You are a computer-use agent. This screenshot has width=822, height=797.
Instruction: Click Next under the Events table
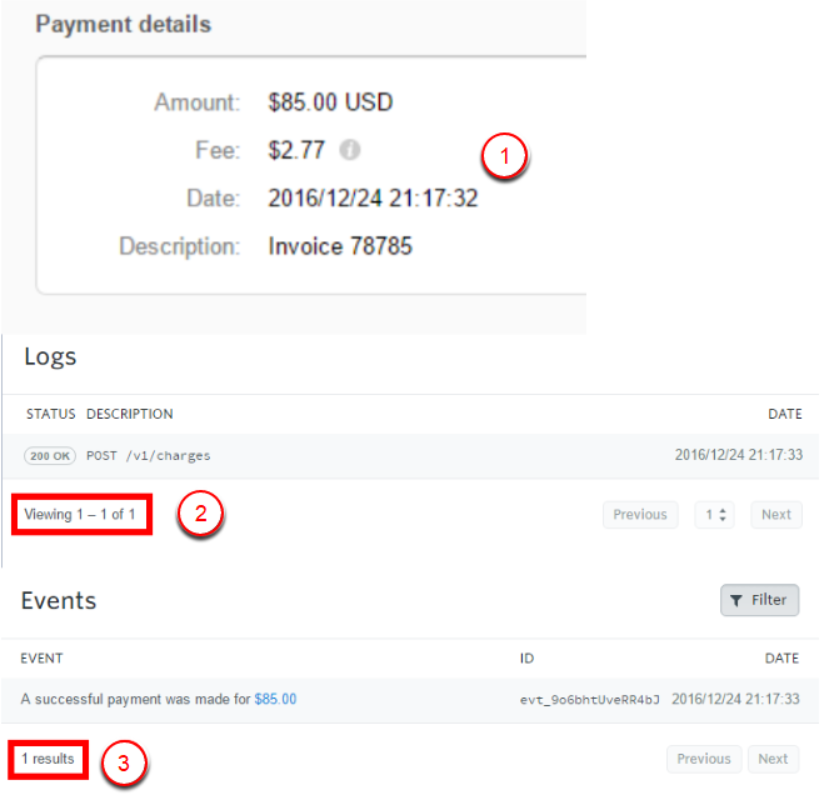coord(773,759)
